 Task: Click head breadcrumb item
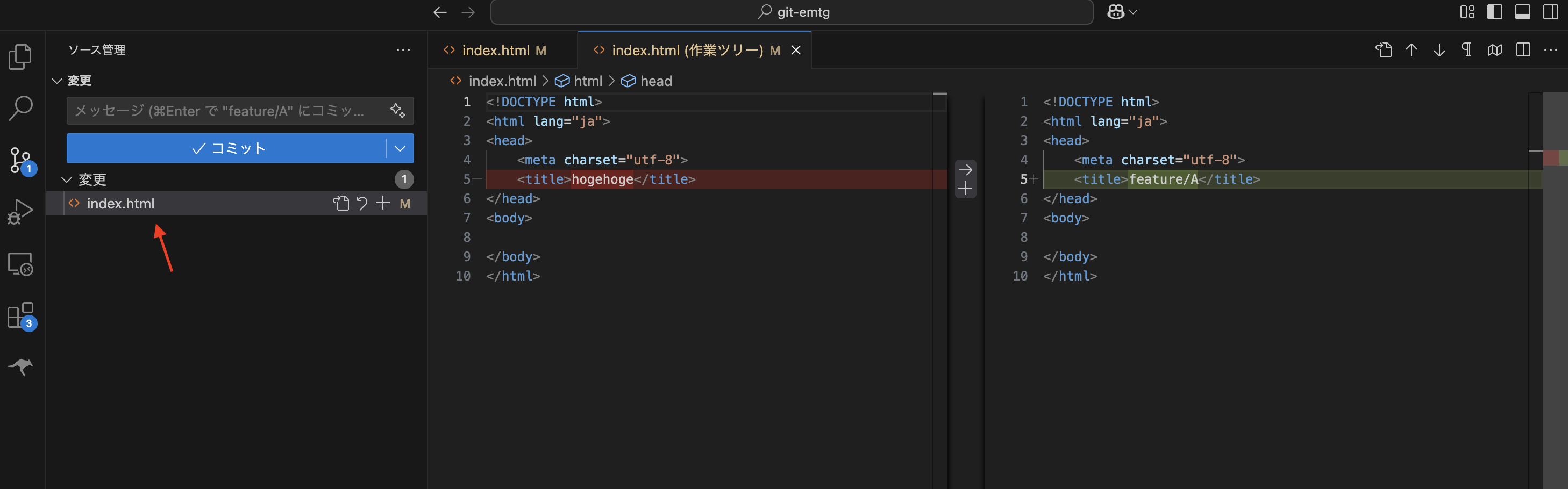656,81
